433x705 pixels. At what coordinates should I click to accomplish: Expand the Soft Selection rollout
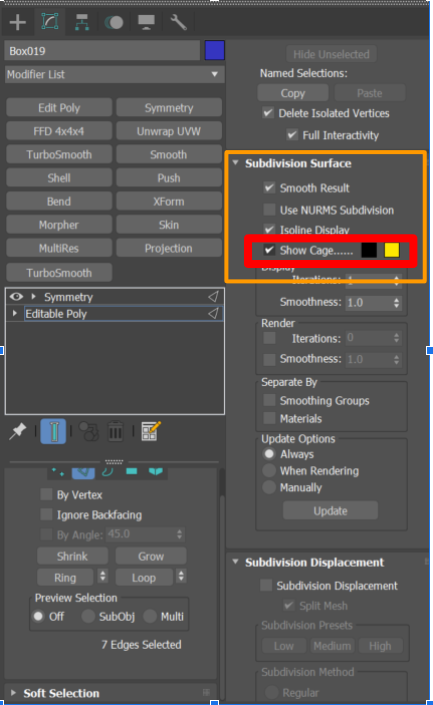pyautogui.click(x=13, y=693)
